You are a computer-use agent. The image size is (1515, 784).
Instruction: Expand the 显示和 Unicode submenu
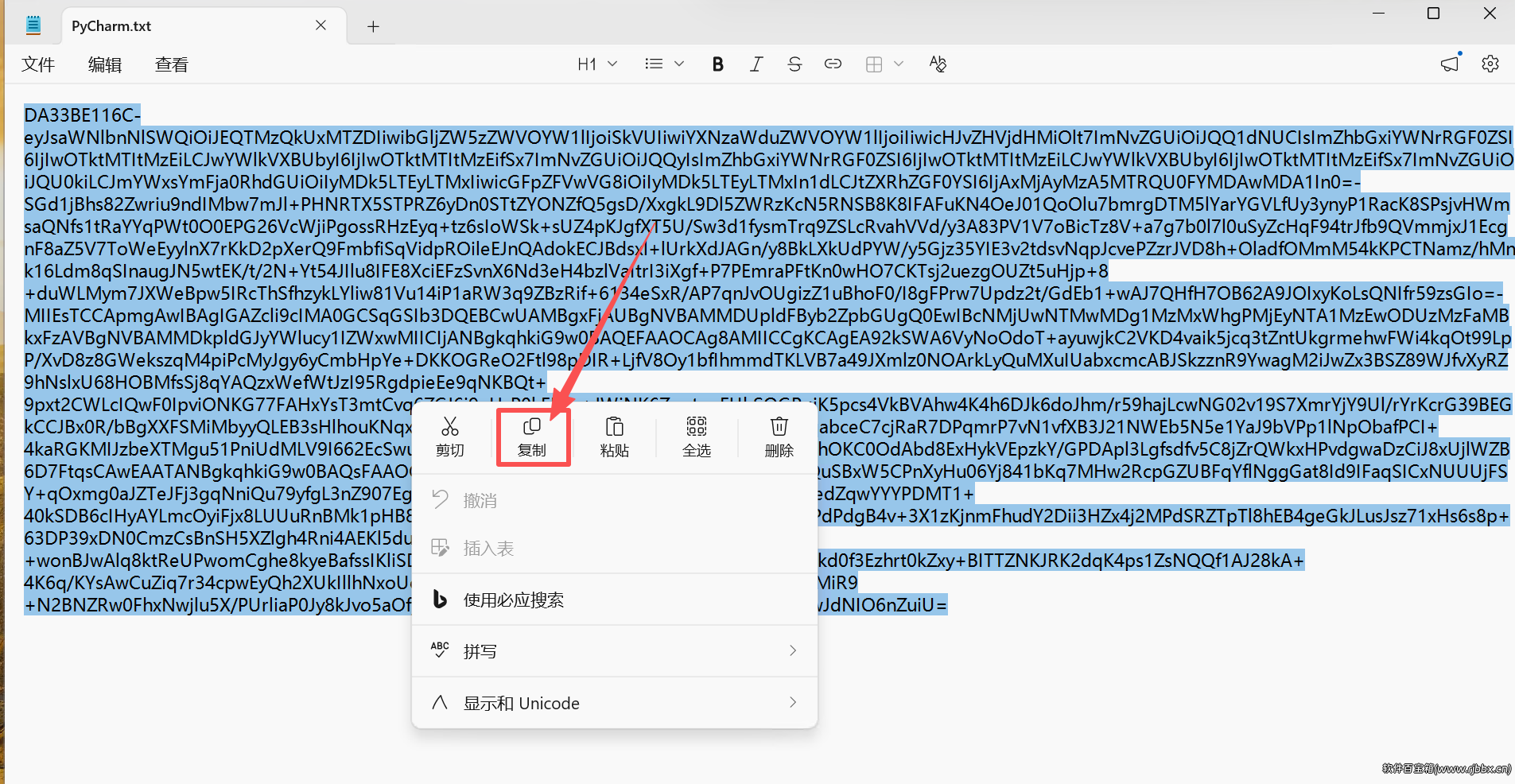[x=615, y=703]
